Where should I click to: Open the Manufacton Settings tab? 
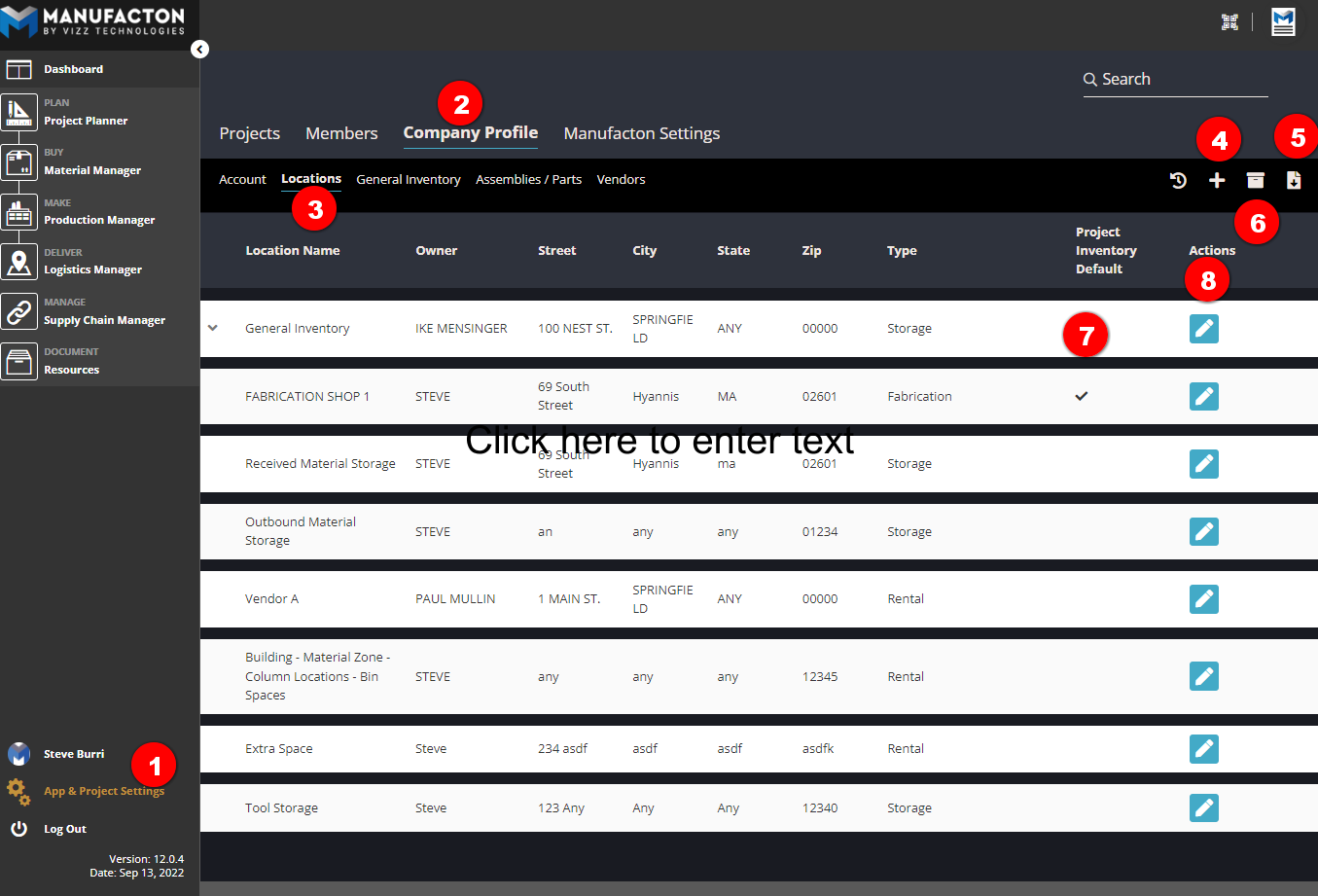tap(642, 133)
